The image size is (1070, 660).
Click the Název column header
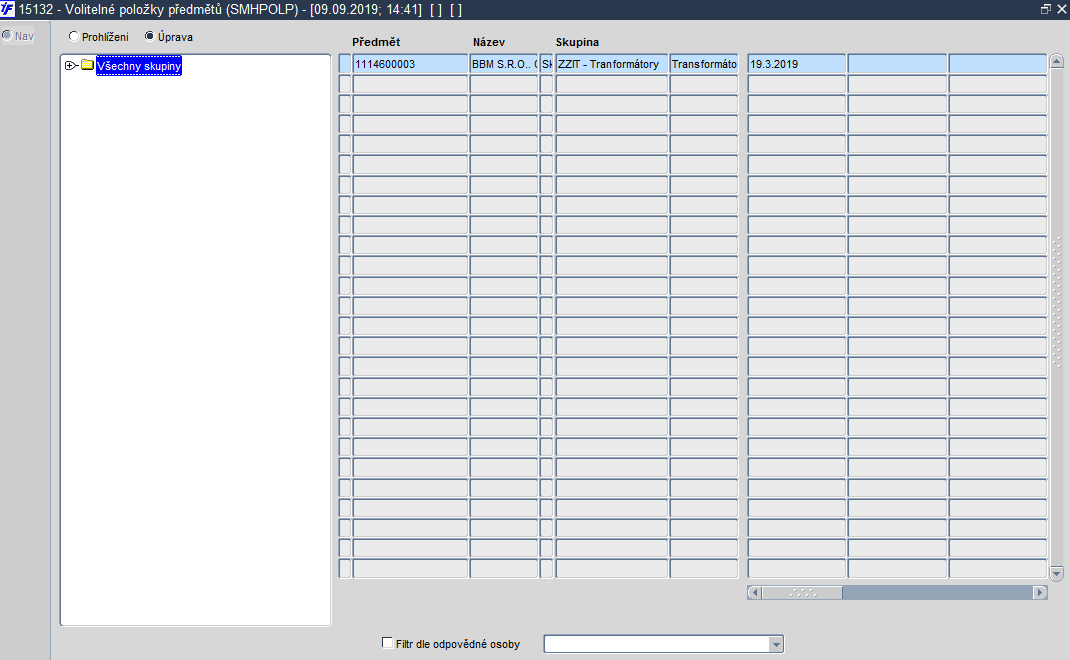pos(489,42)
